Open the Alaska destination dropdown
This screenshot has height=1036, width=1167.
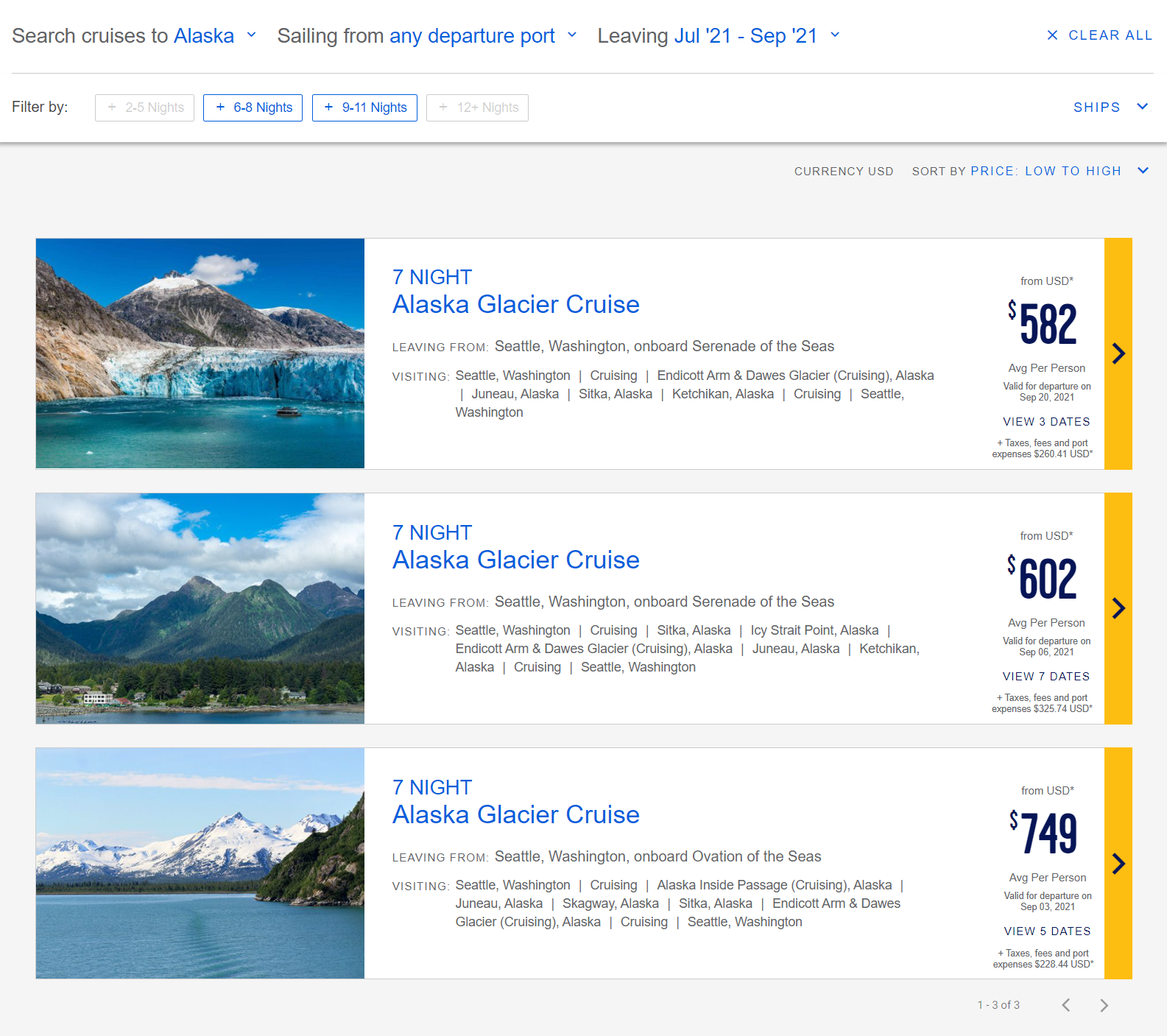click(x=215, y=35)
